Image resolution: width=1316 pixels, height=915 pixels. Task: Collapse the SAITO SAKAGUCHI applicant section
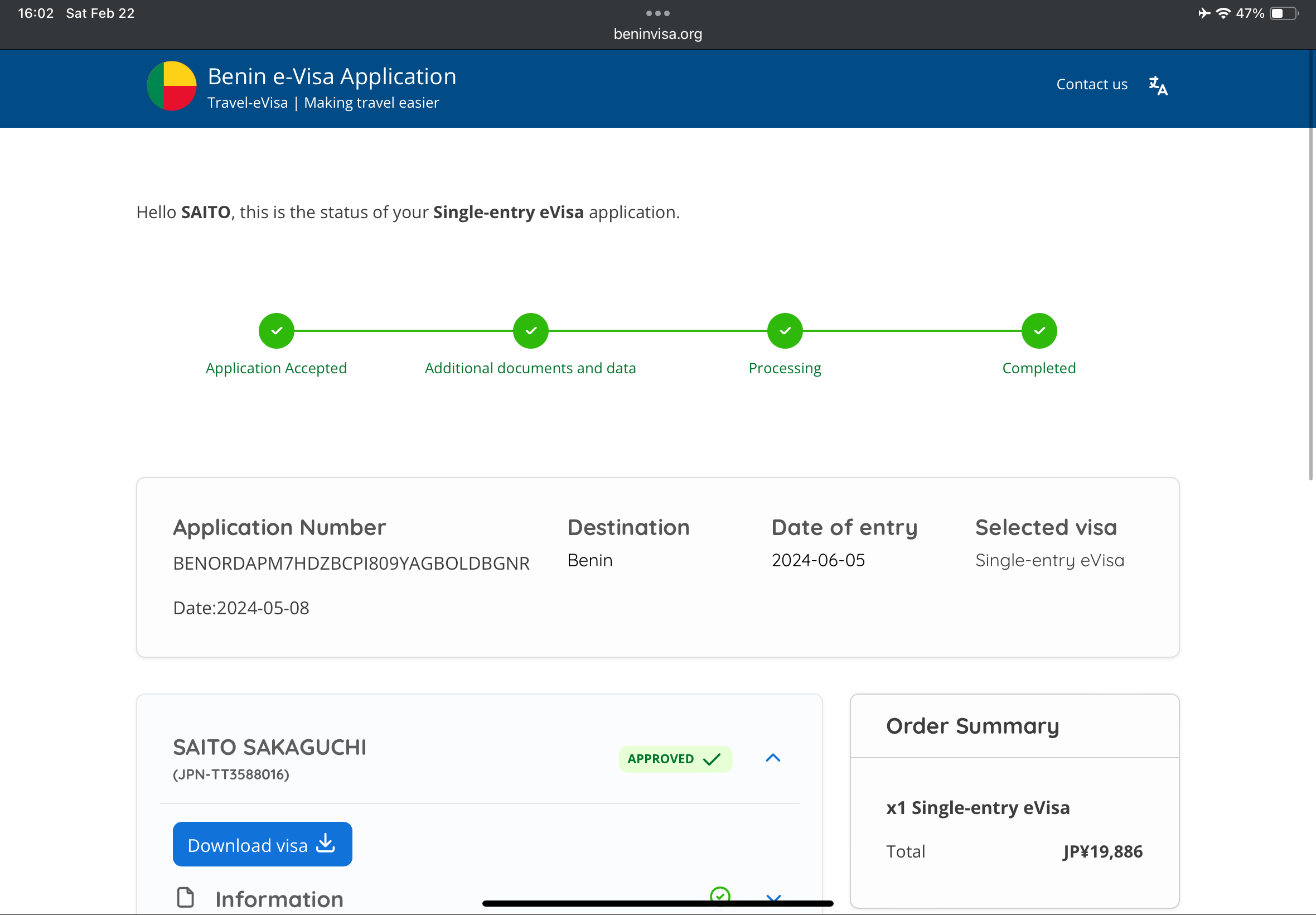[x=773, y=758]
